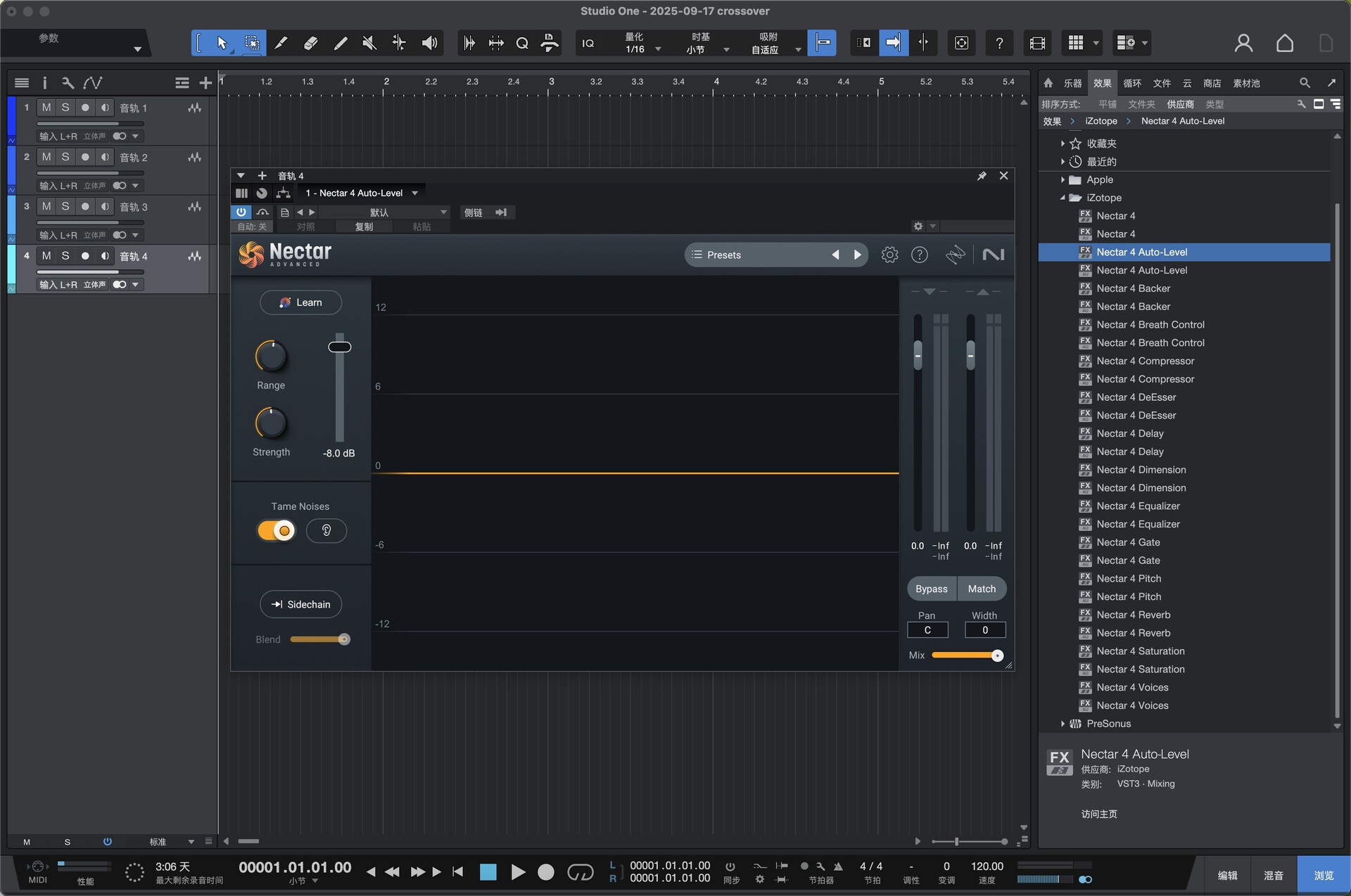Click the Width value field
Screen dimensions: 1351x896
984,630
